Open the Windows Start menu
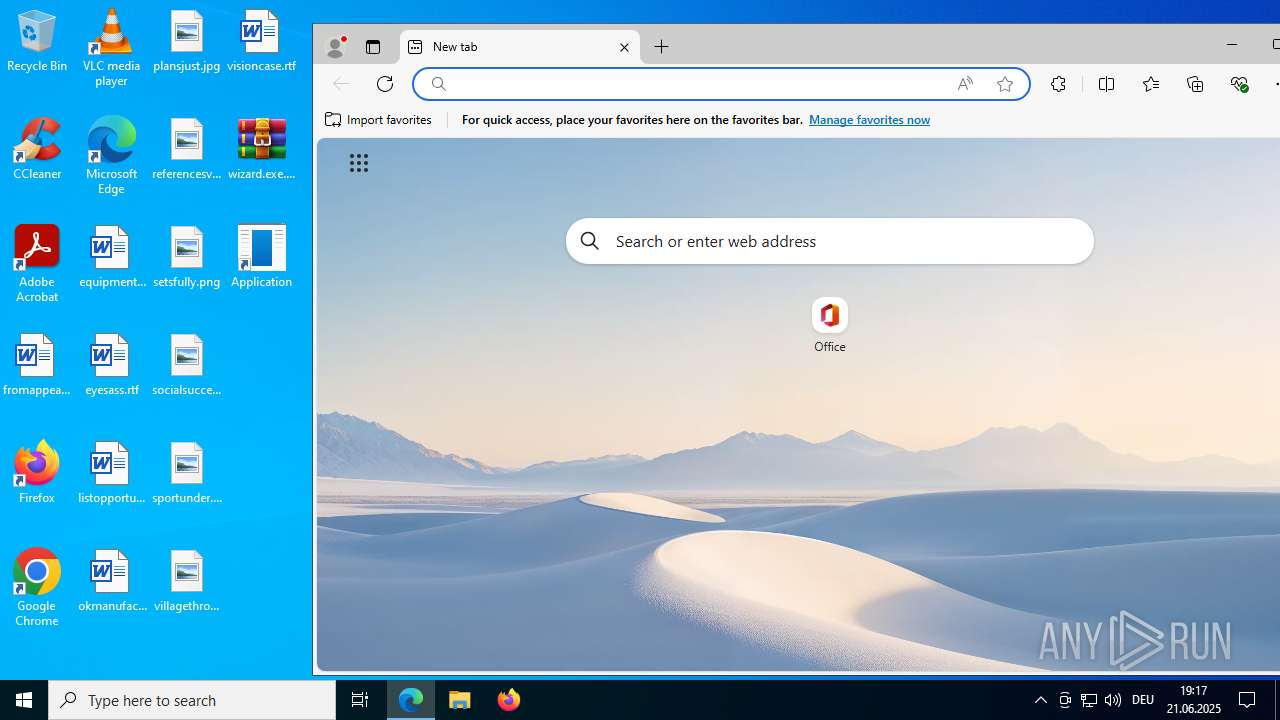 click(x=24, y=700)
